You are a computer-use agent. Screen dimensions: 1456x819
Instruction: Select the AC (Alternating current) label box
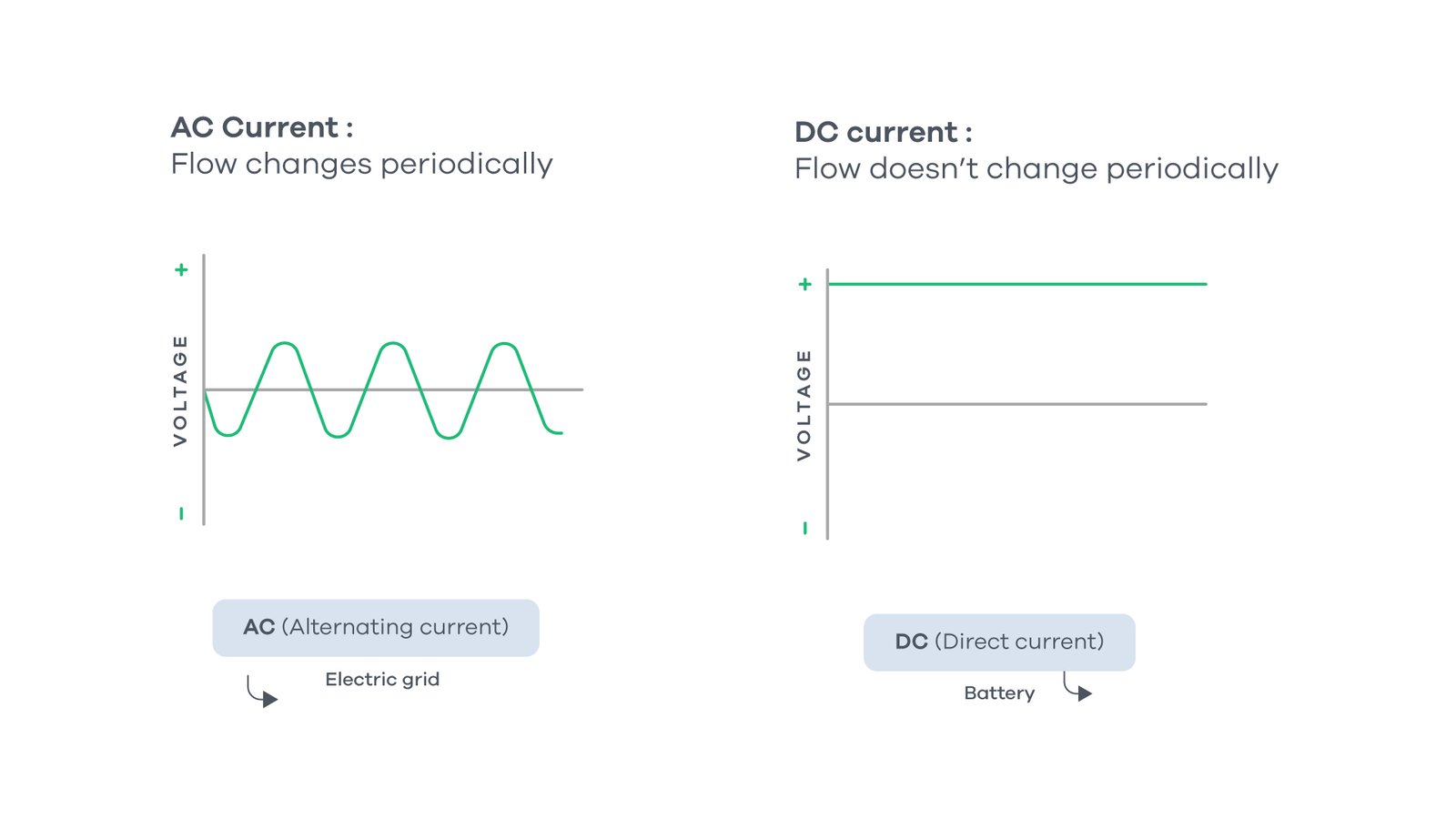(376, 627)
